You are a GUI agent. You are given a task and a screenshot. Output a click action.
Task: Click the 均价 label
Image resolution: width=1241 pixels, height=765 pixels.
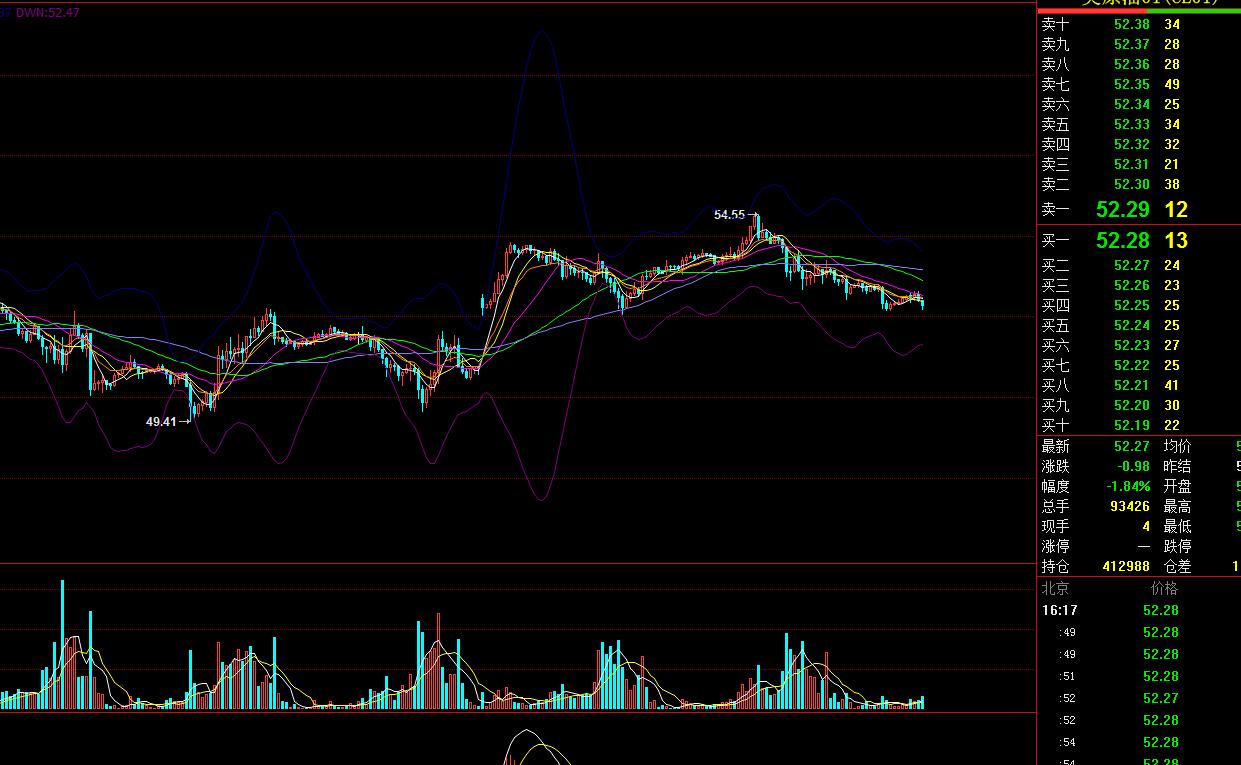1177,446
